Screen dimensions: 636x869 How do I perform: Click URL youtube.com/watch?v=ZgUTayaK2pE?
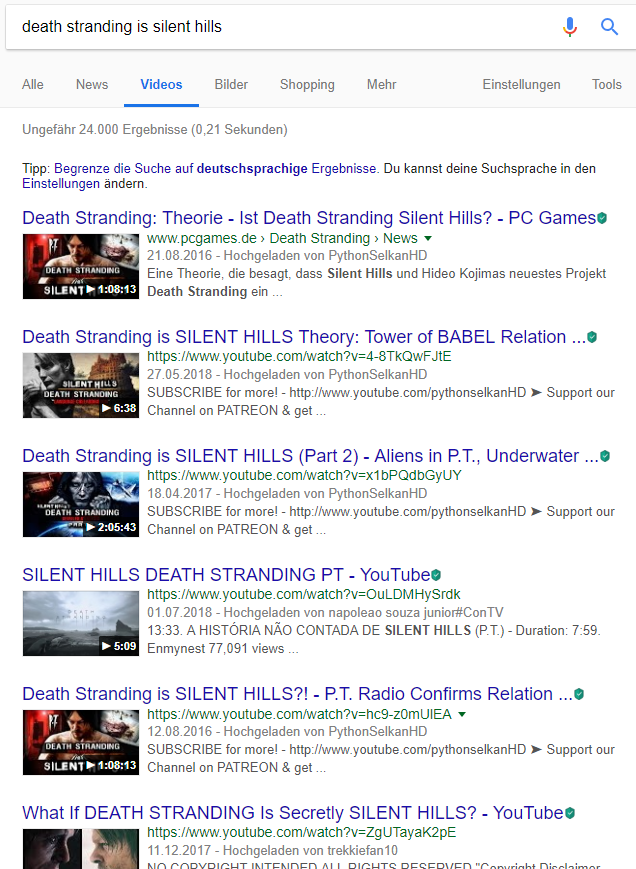point(301,832)
